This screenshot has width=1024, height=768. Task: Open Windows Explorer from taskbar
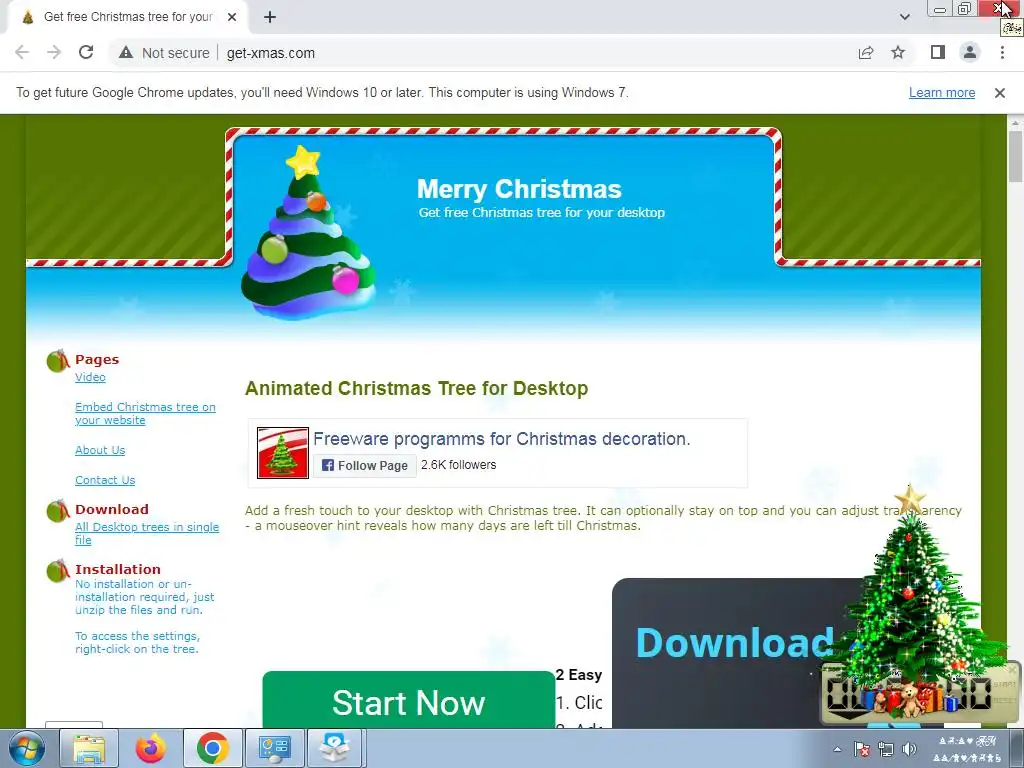coord(89,748)
